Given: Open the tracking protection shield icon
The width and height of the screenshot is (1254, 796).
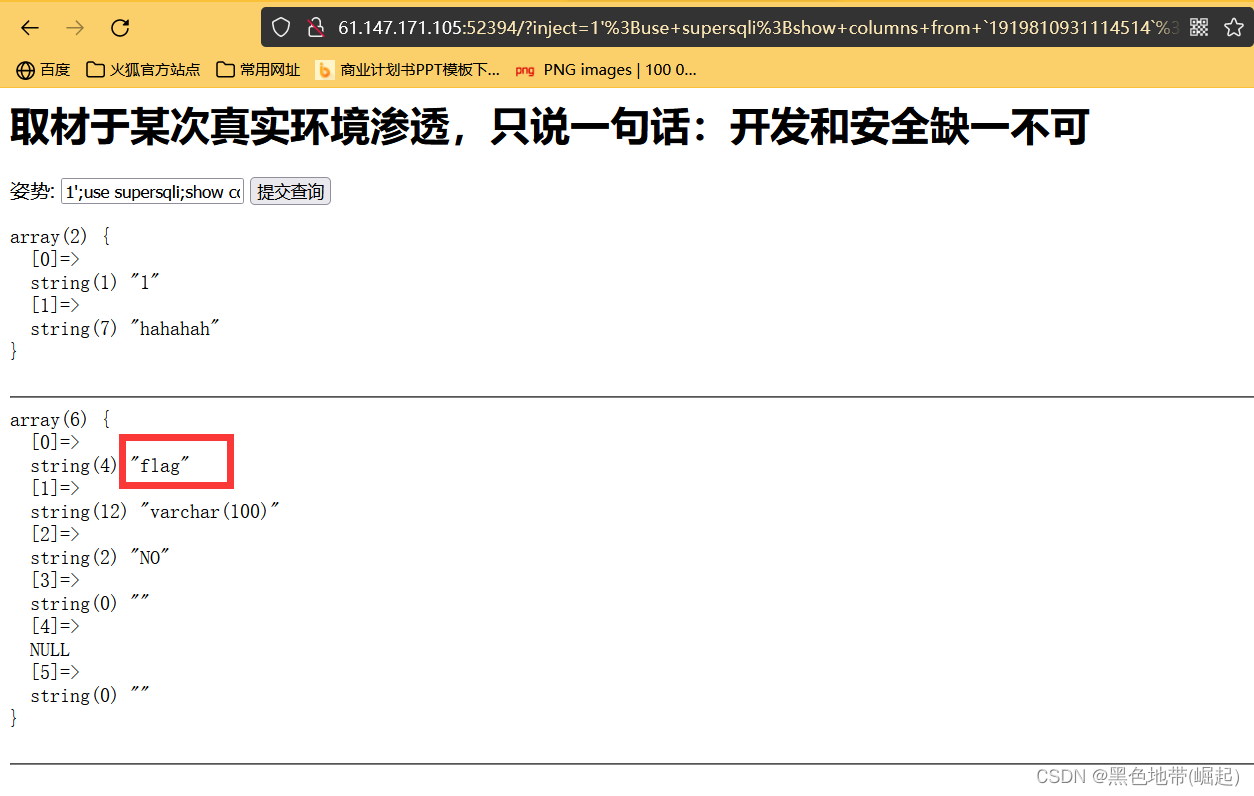Looking at the screenshot, I should pos(281,28).
